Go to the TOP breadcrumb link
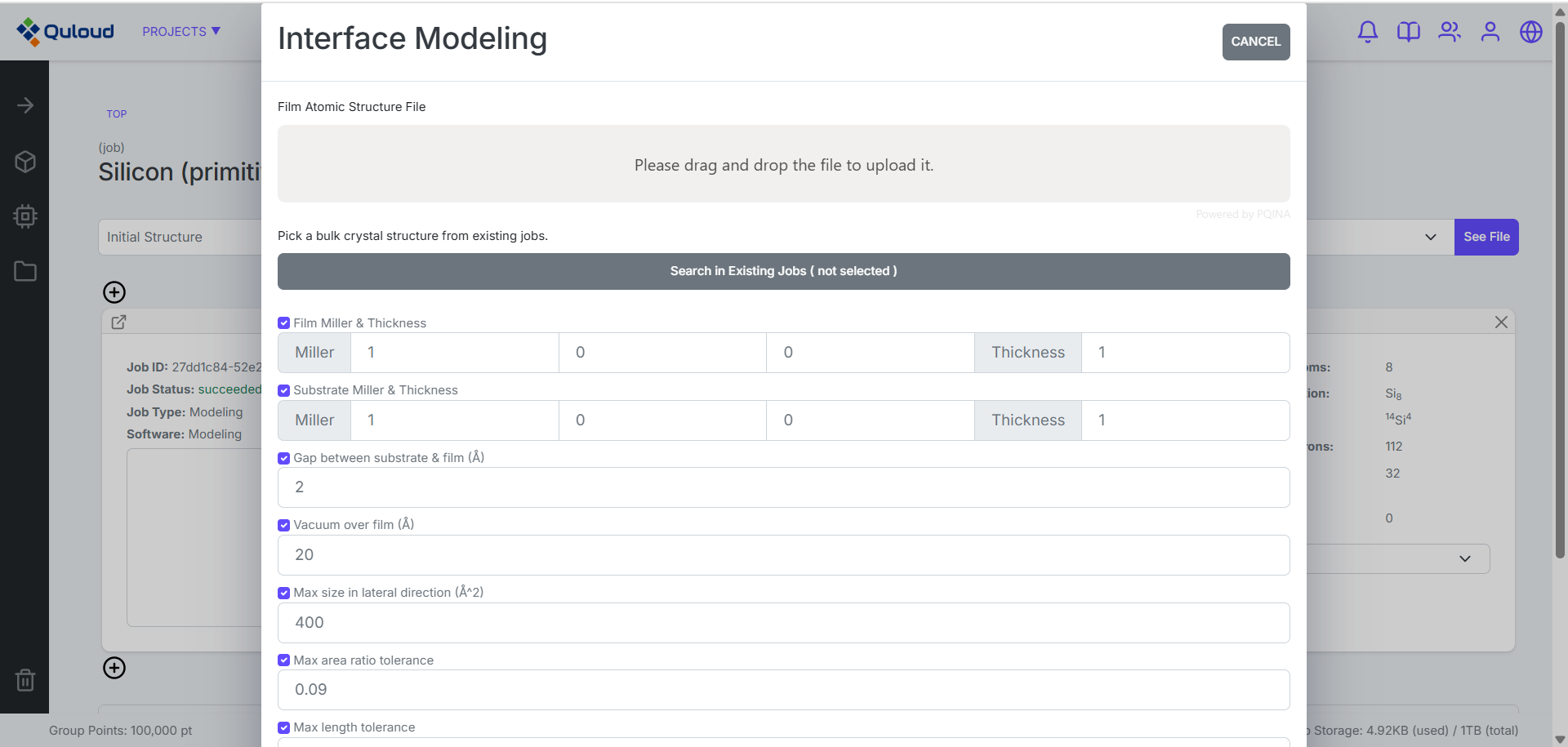 (x=116, y=114)
